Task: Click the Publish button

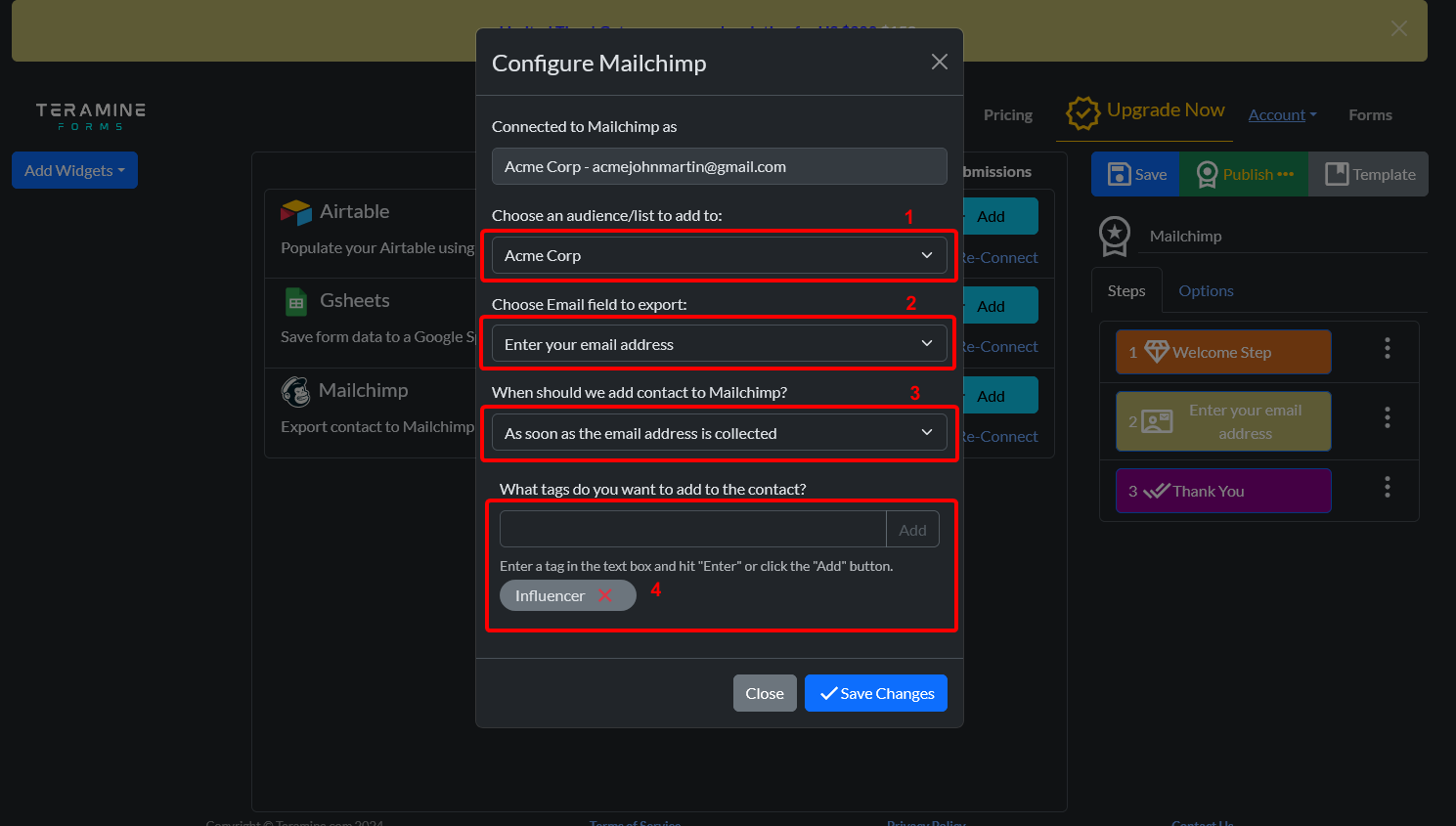Action: (x=1244, y=174)
